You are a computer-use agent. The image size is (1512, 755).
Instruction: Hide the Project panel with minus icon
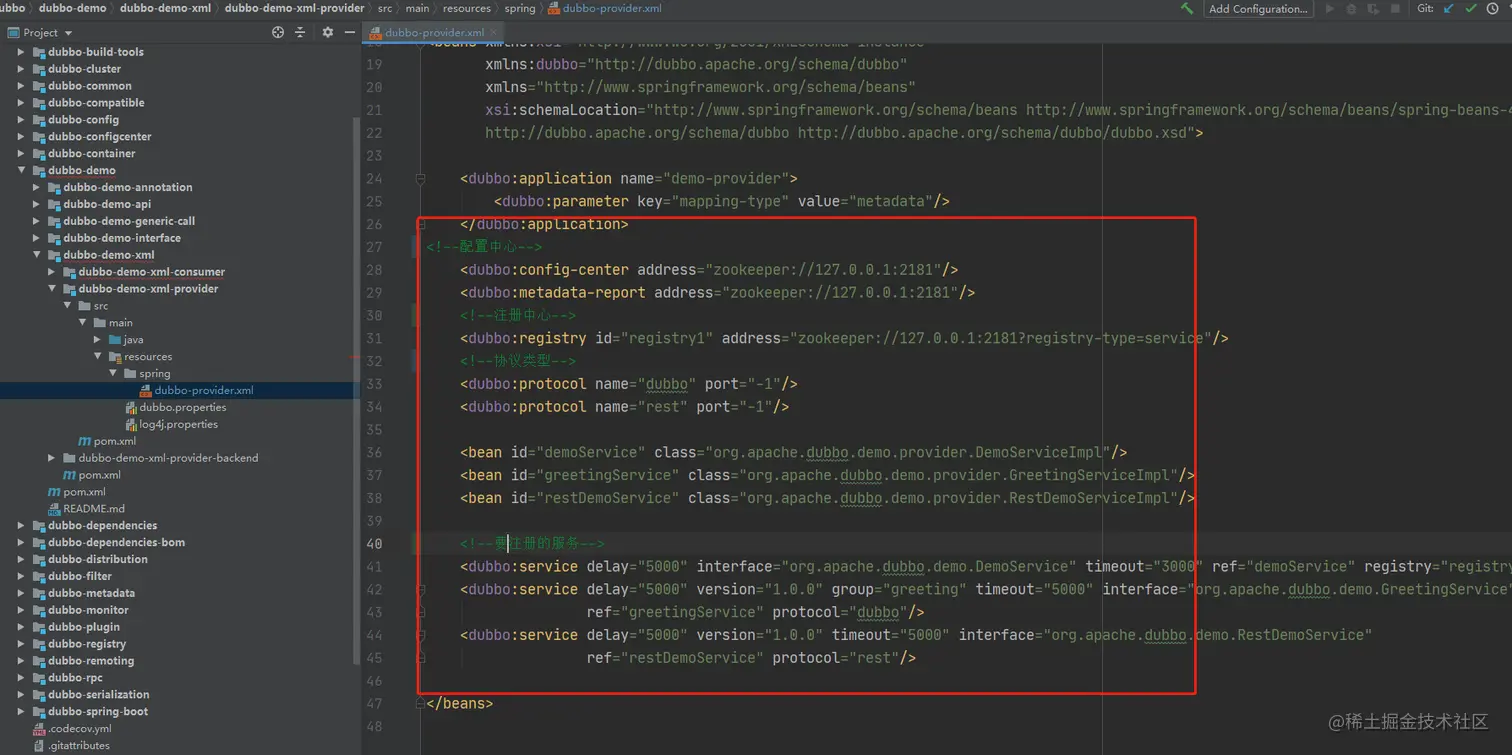point(349,32)
